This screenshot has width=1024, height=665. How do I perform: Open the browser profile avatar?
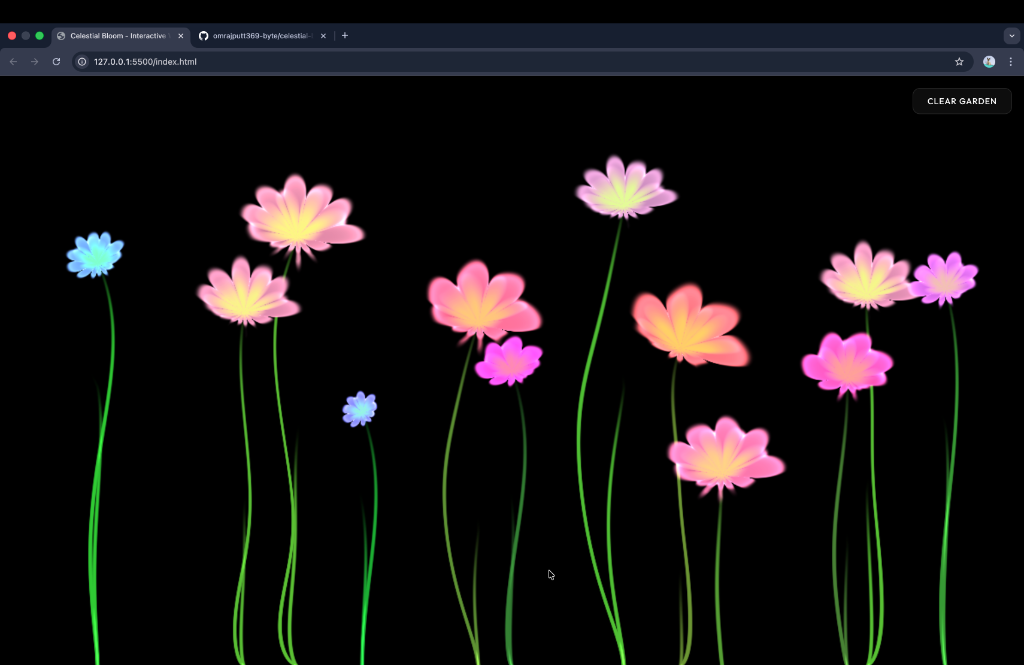(x=988, y=61)
